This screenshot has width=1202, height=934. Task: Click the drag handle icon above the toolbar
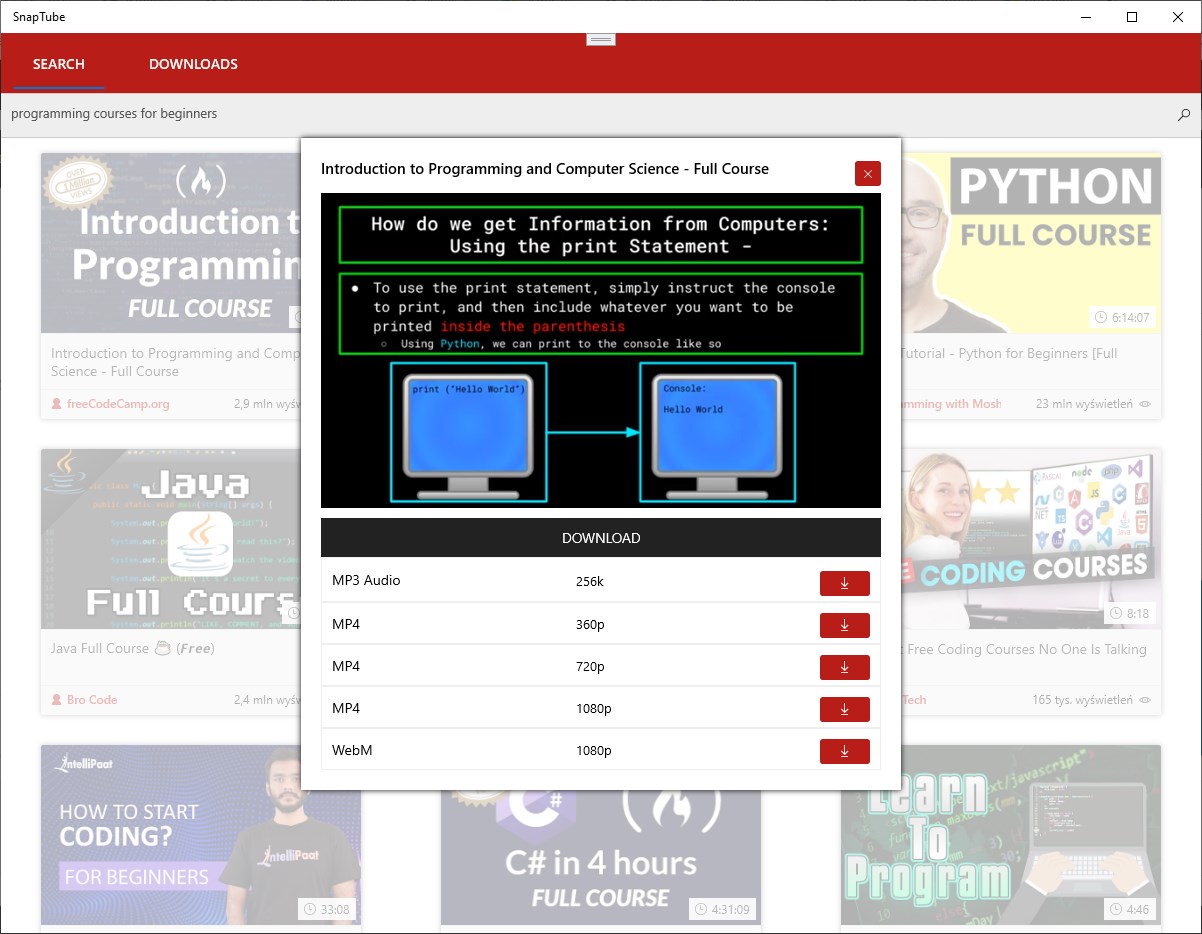point(600,37)
